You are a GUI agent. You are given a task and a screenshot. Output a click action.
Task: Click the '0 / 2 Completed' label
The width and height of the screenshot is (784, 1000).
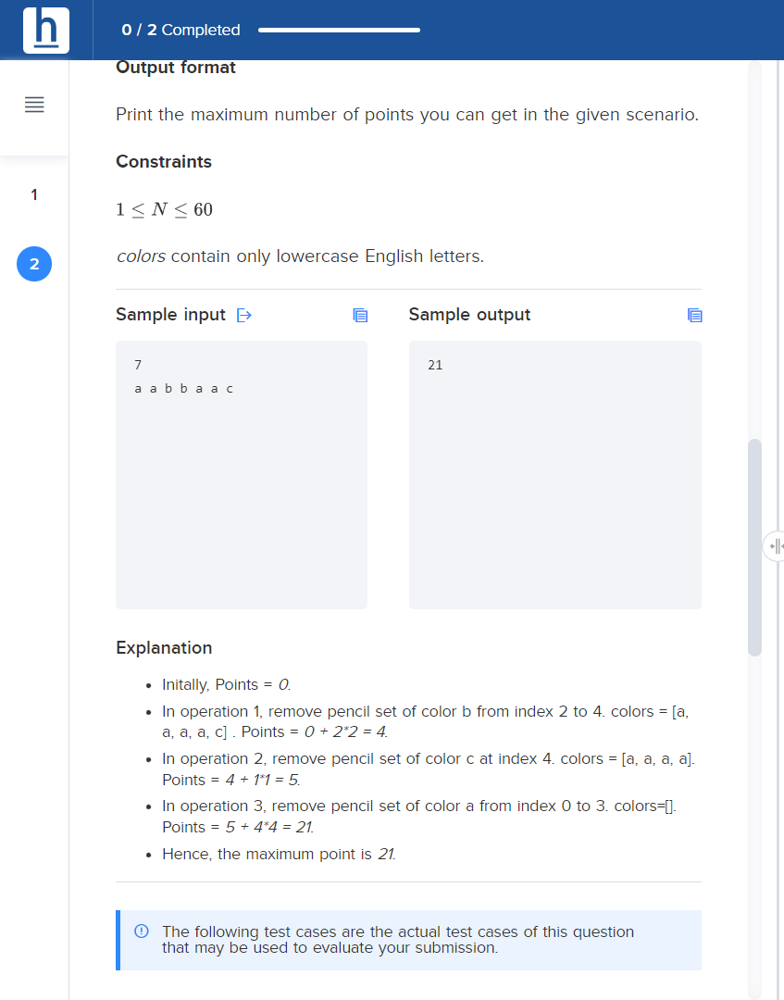click(181, 30)
